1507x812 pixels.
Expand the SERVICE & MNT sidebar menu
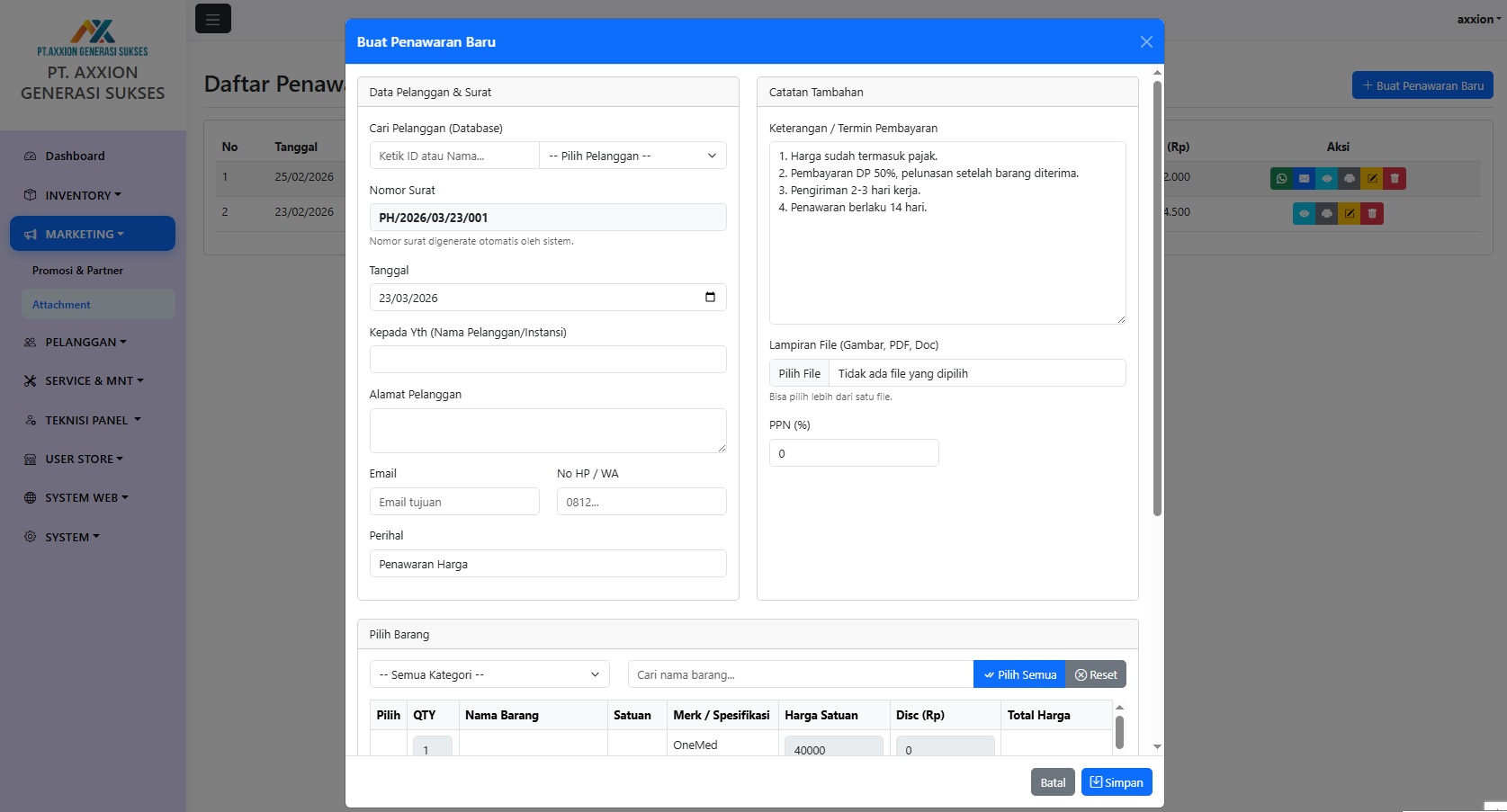[x=93, y=380]
